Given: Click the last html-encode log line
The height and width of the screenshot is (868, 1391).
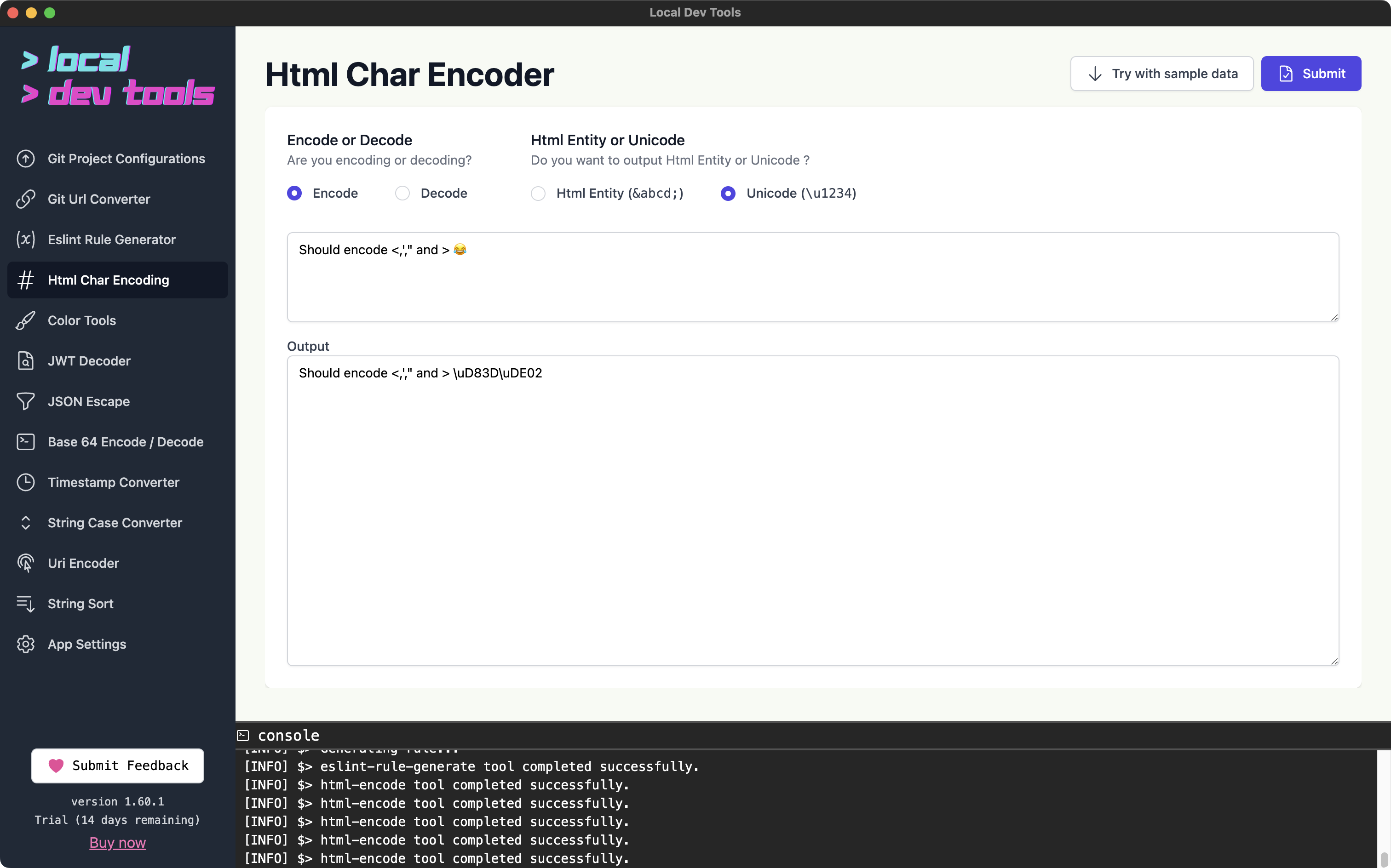Looking at the screenshot, I should (437, 858).
